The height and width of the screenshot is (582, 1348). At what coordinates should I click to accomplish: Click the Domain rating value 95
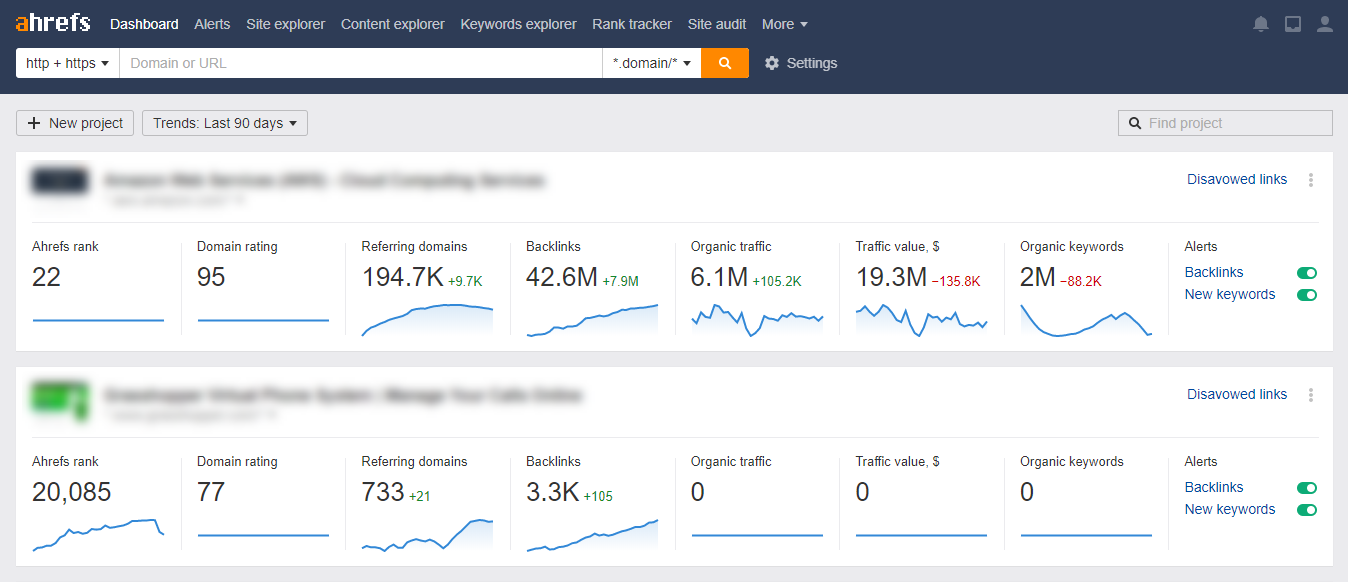(211, 278)
